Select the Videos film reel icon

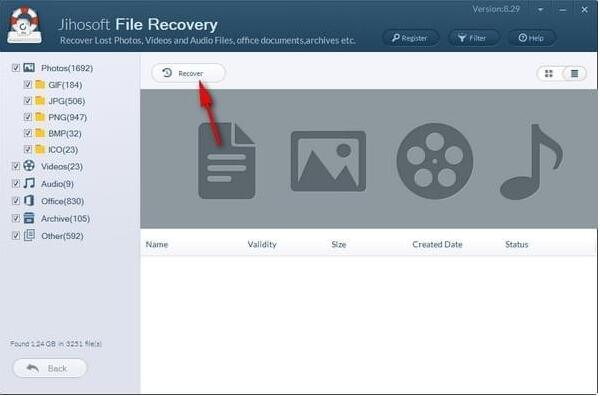click(x=29, y=166)
